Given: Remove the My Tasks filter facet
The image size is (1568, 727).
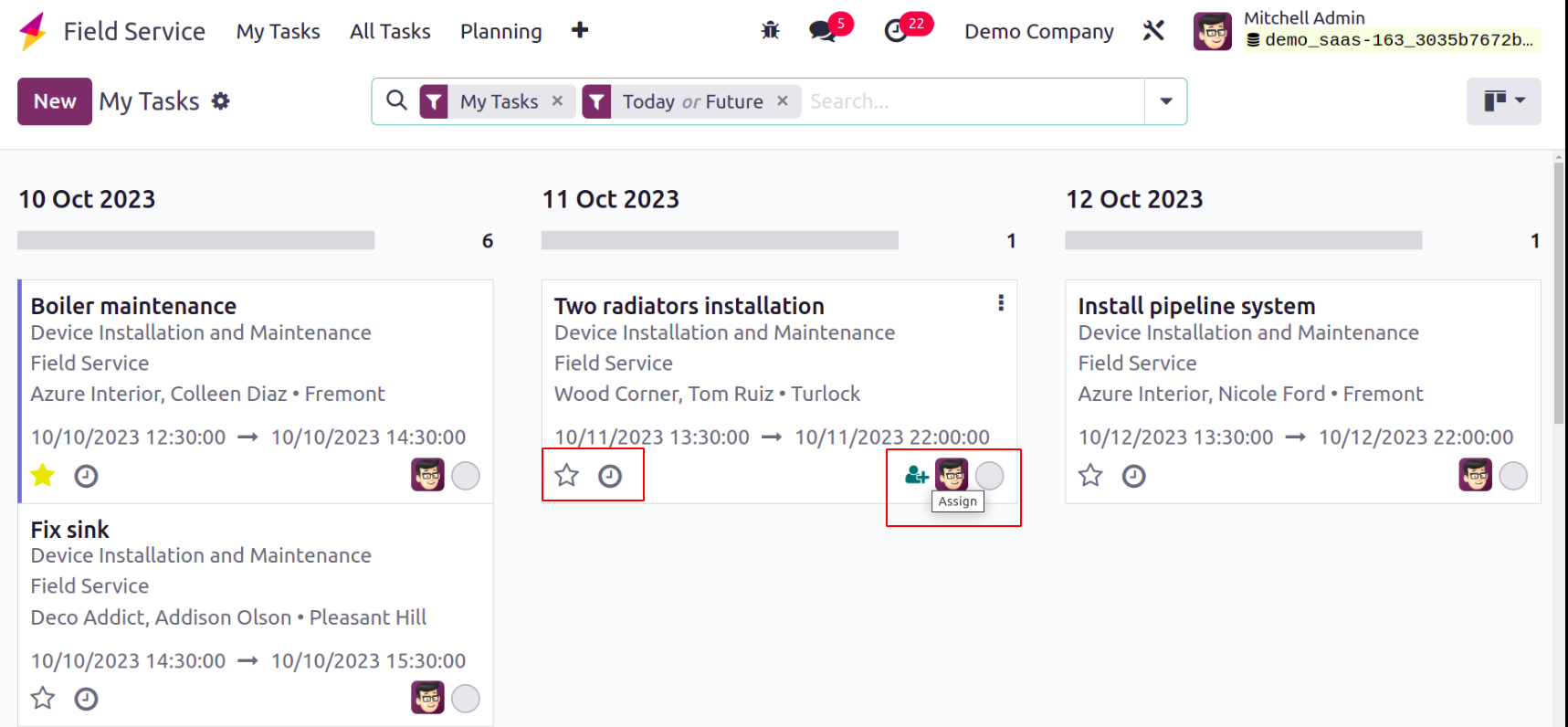Looking at the screenshot, I should tap(557, 101).
